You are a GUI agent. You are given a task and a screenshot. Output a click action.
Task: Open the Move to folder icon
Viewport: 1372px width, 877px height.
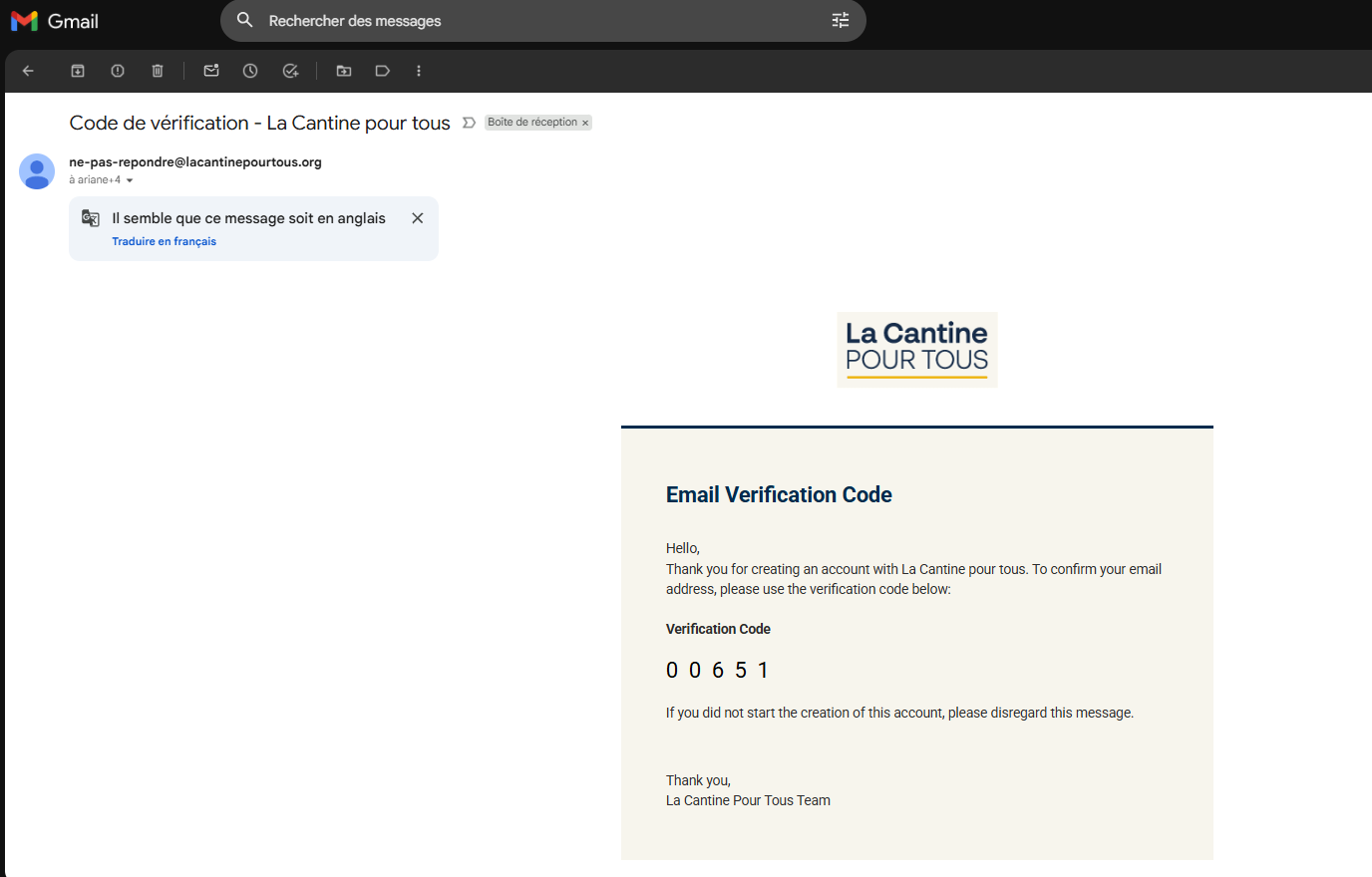point(344,71)
